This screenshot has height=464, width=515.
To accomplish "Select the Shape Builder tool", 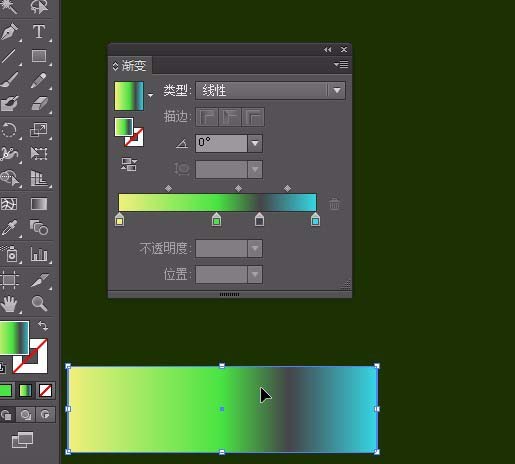I will click(10, 178).
